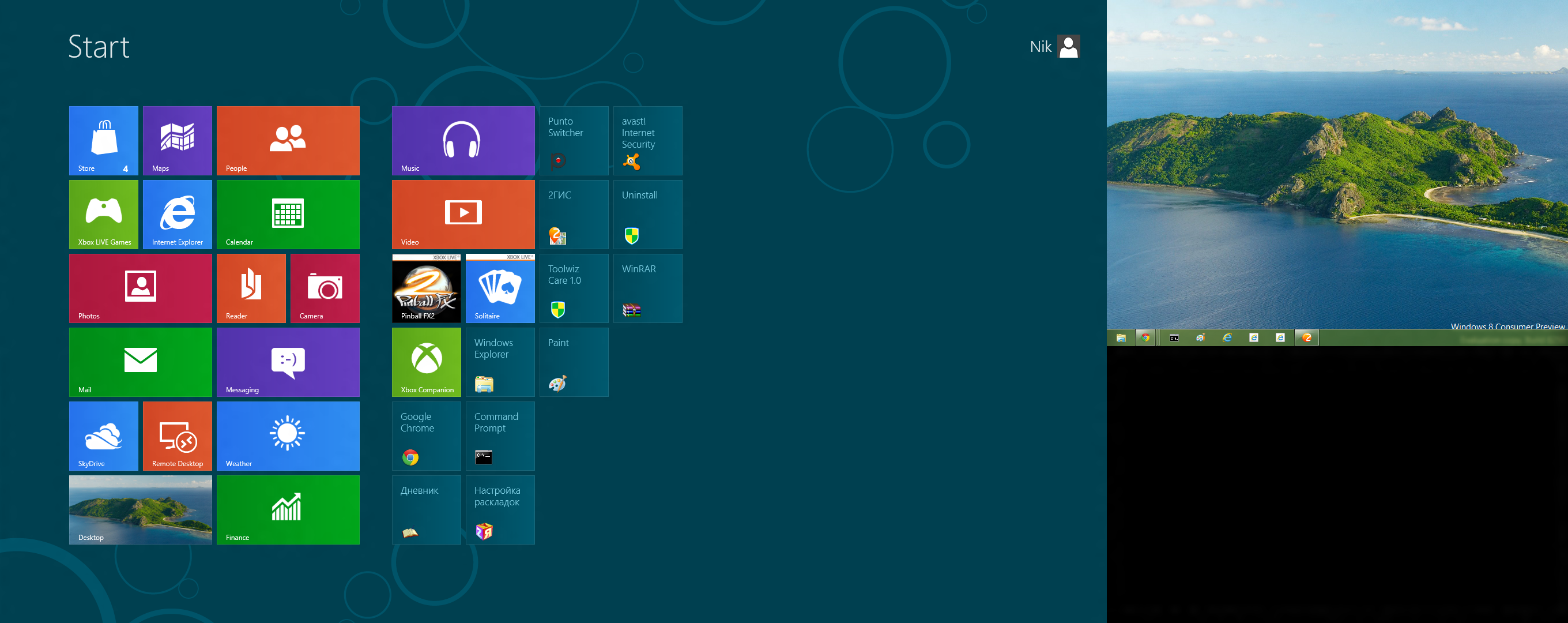The width and height of the screenshot is (1568, 623).
Task: Open the Solitaire tile
Action: pos(500,288)
